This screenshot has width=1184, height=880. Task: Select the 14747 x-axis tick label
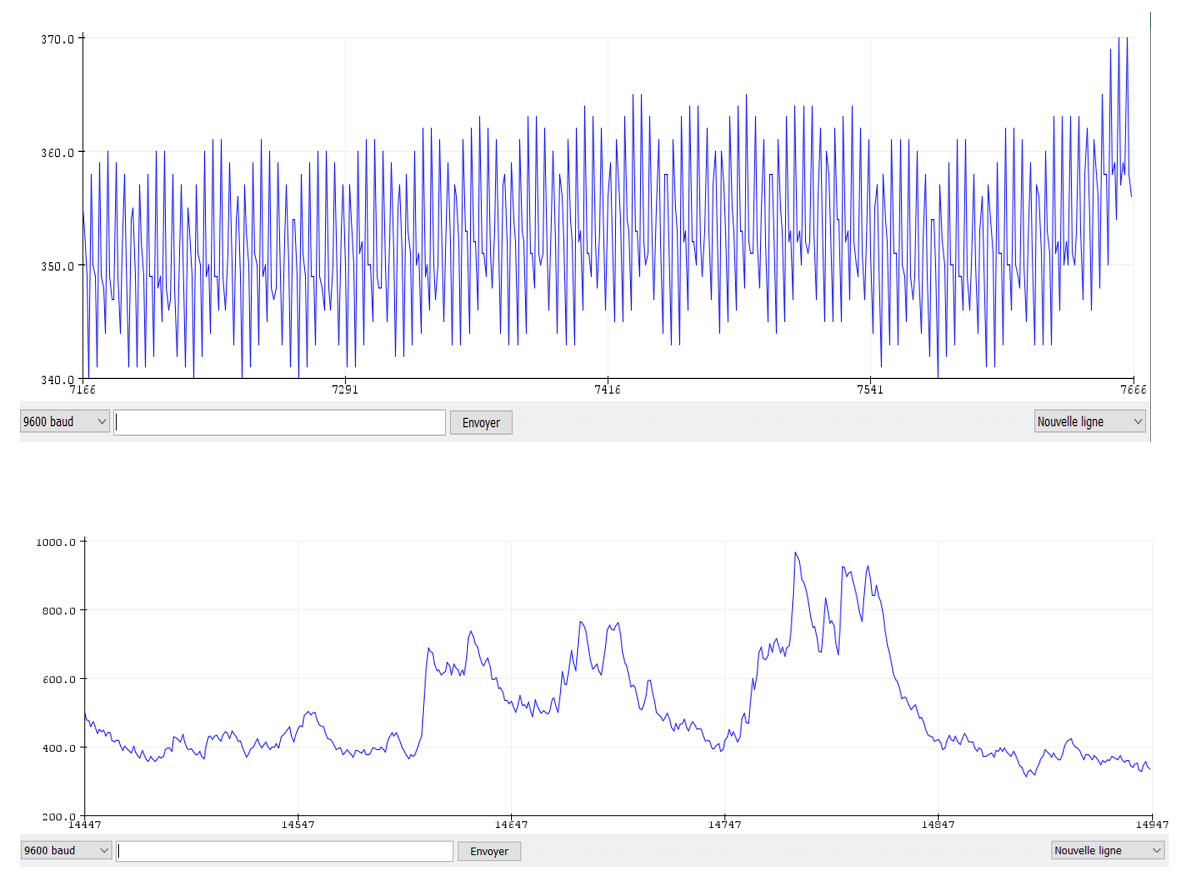click(x=724, y=826)
